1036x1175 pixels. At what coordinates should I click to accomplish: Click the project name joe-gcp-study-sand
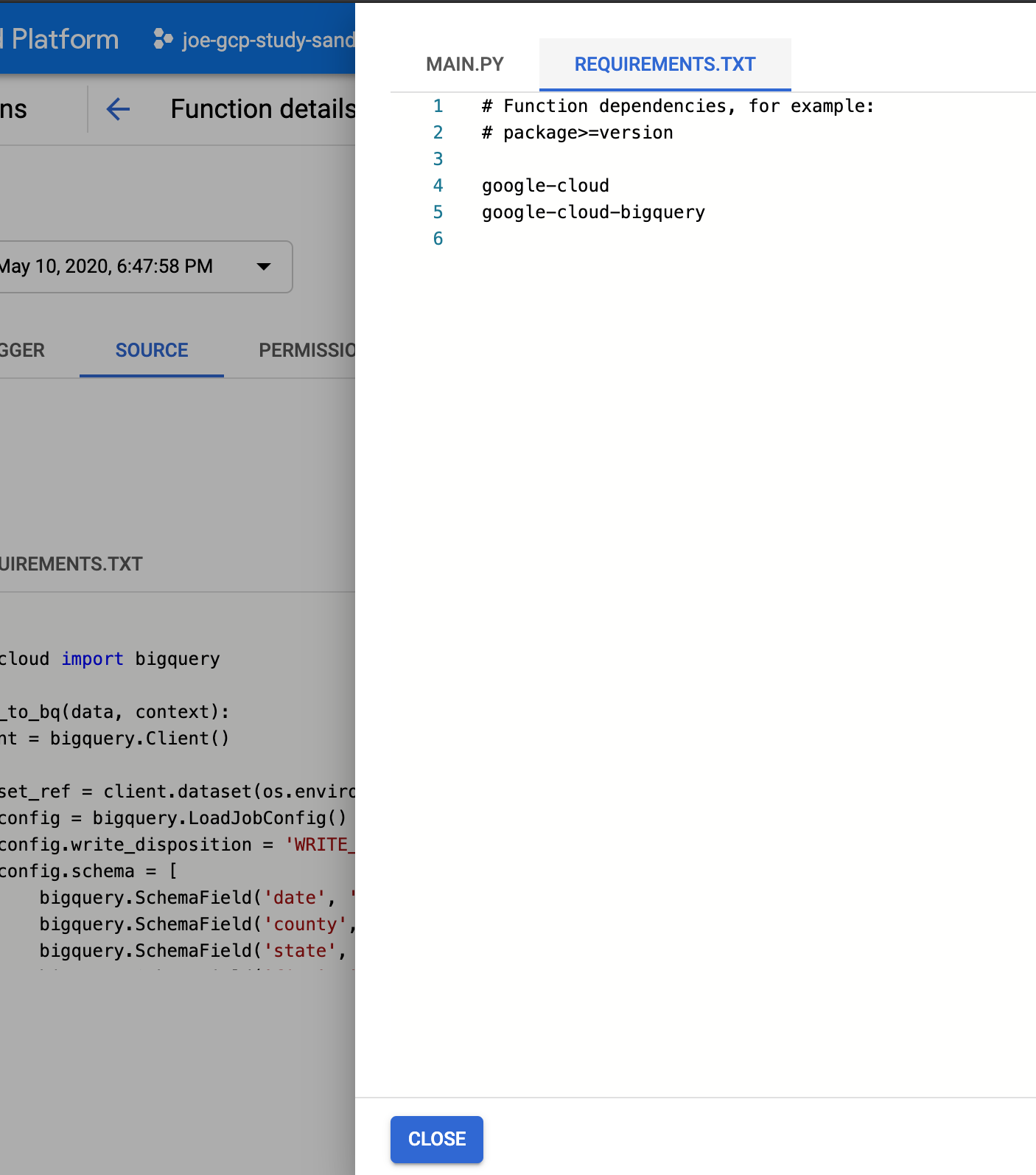click(269, 40)
